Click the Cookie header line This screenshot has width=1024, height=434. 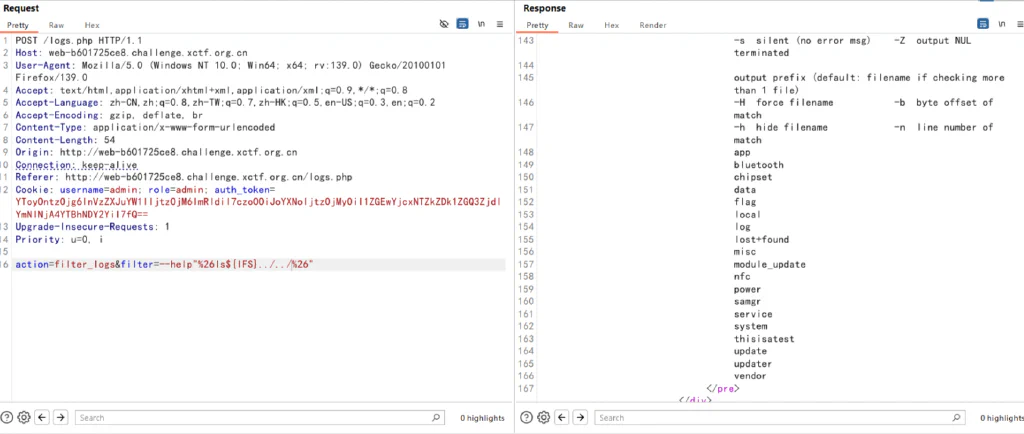(258, 202)
